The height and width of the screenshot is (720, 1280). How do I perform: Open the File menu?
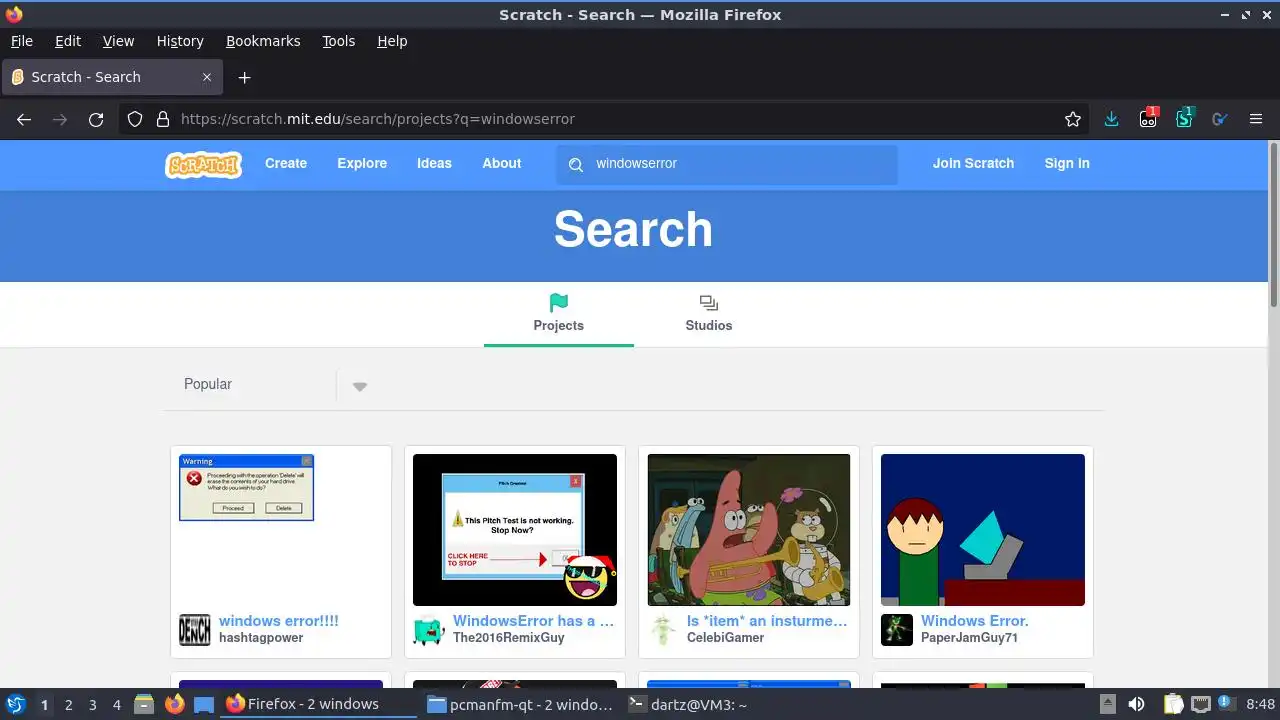(x=21, y=41)
